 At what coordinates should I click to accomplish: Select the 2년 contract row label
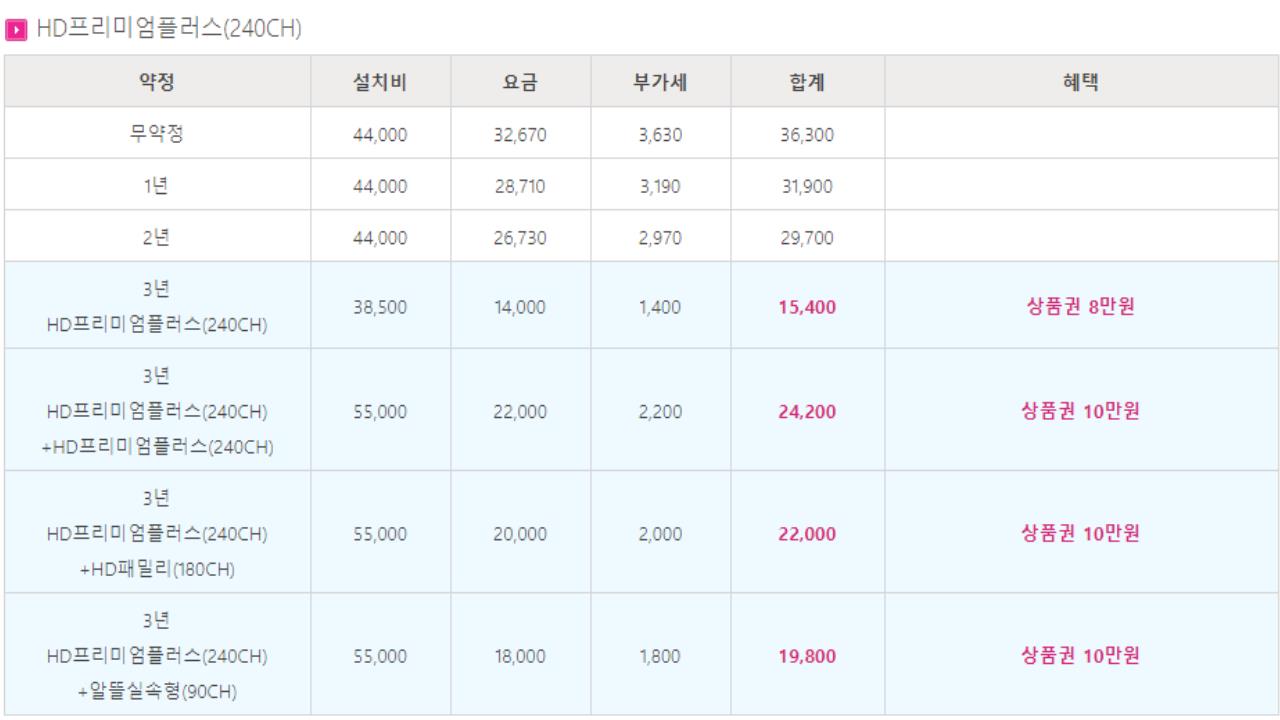(156, 237)
